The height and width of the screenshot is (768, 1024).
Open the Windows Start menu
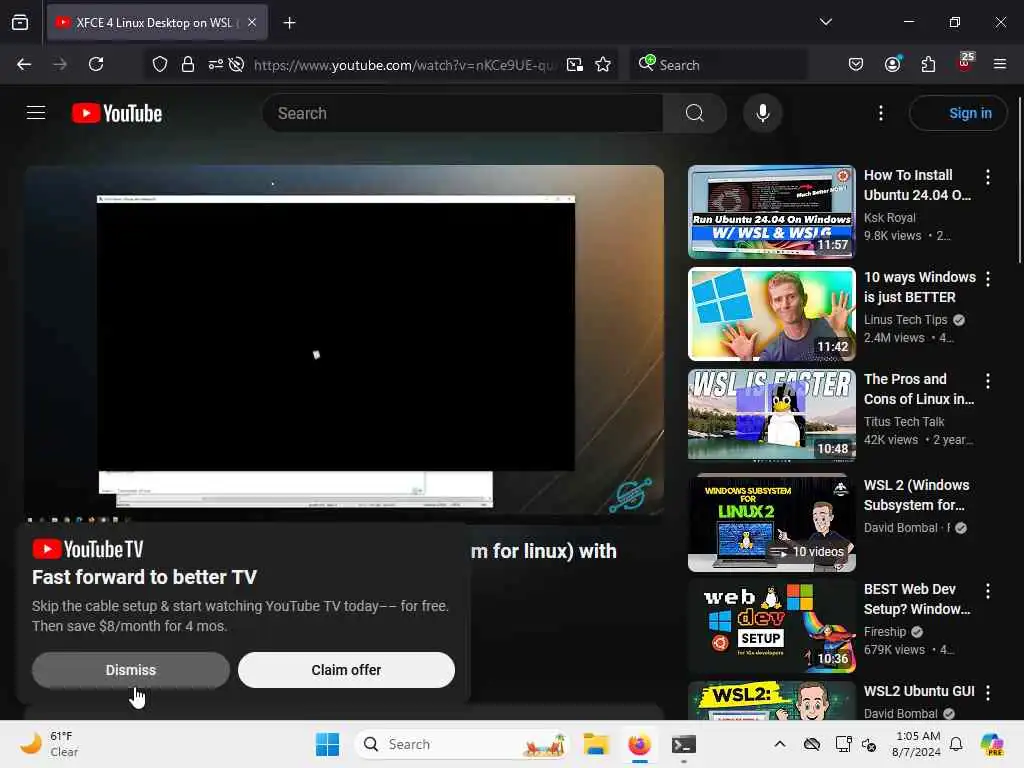[x=327, y=744]
